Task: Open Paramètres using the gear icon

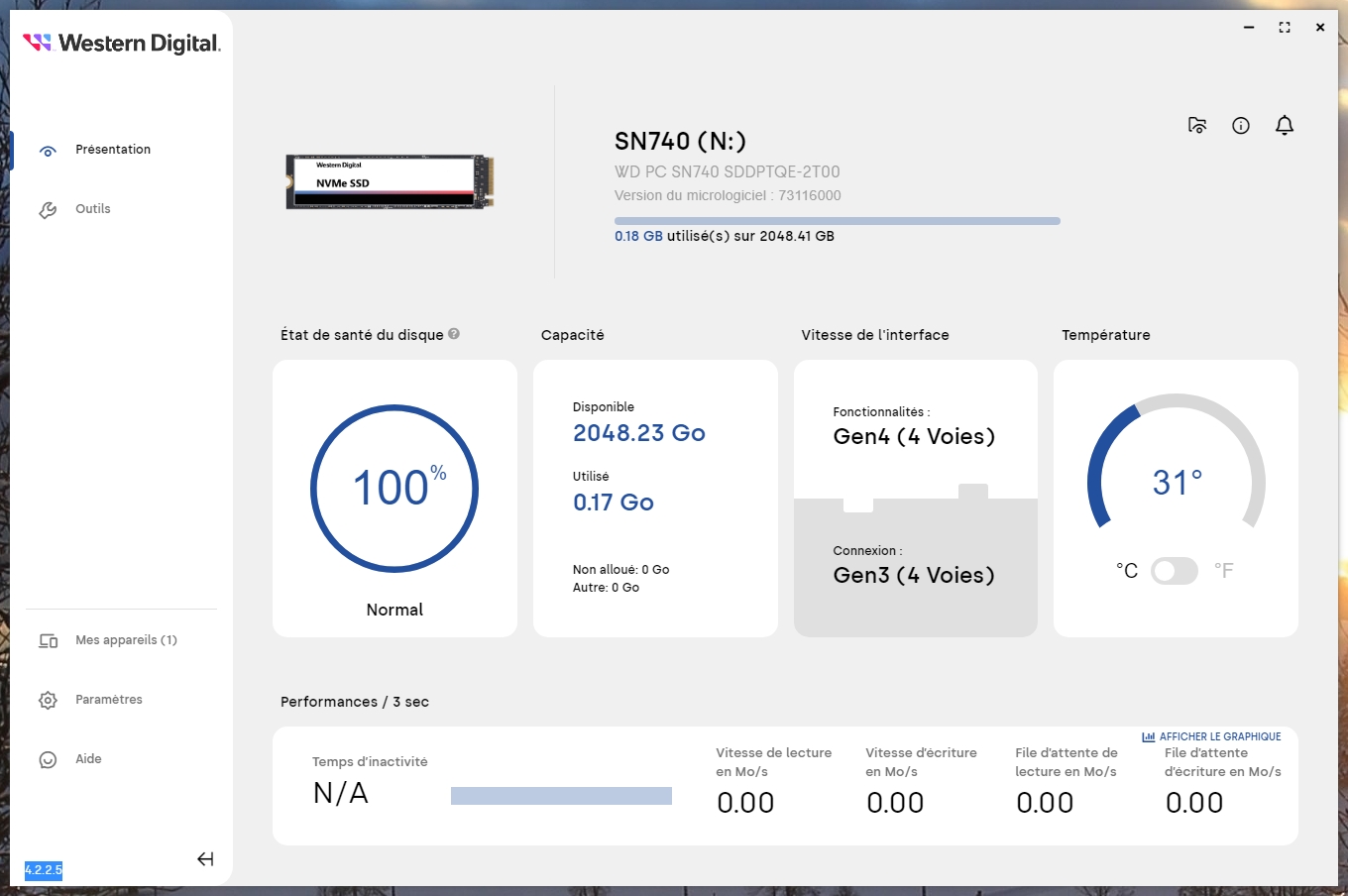Action: point(48,700)
